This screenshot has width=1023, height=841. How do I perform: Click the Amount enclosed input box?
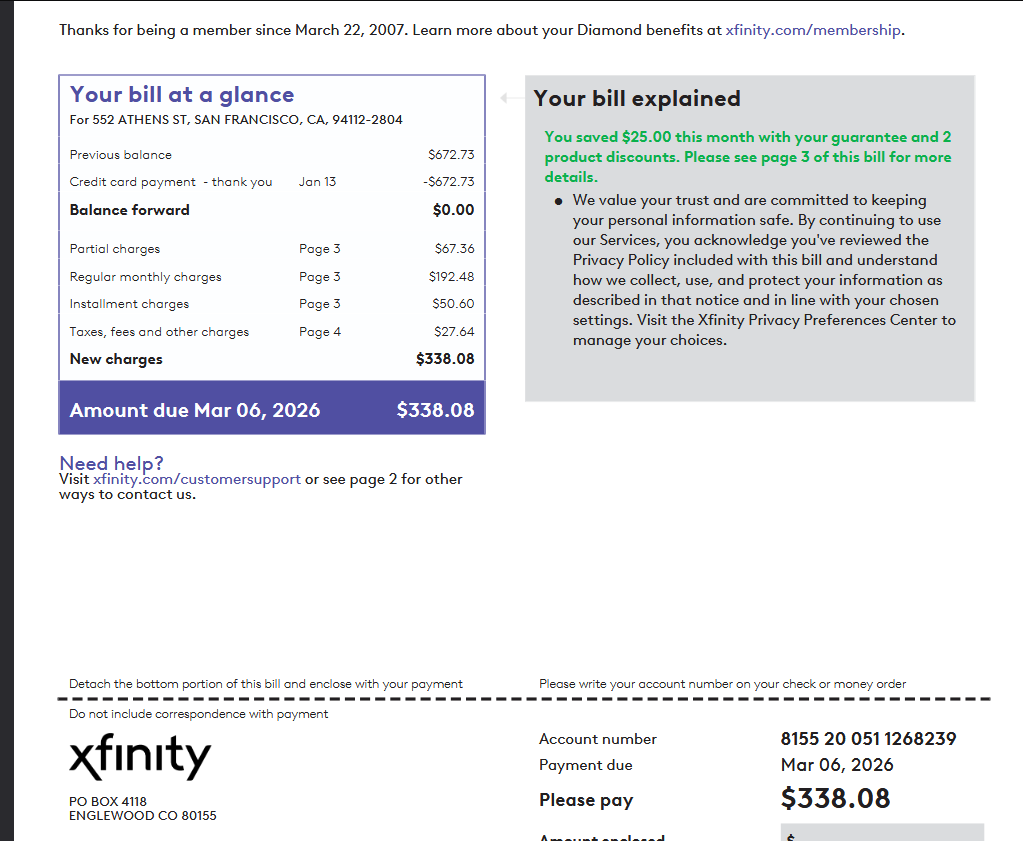coord(881,834)
